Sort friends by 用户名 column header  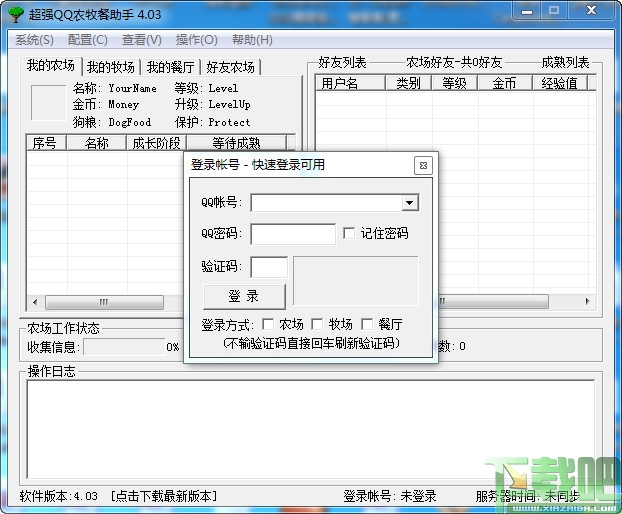(x=351, y=83)
